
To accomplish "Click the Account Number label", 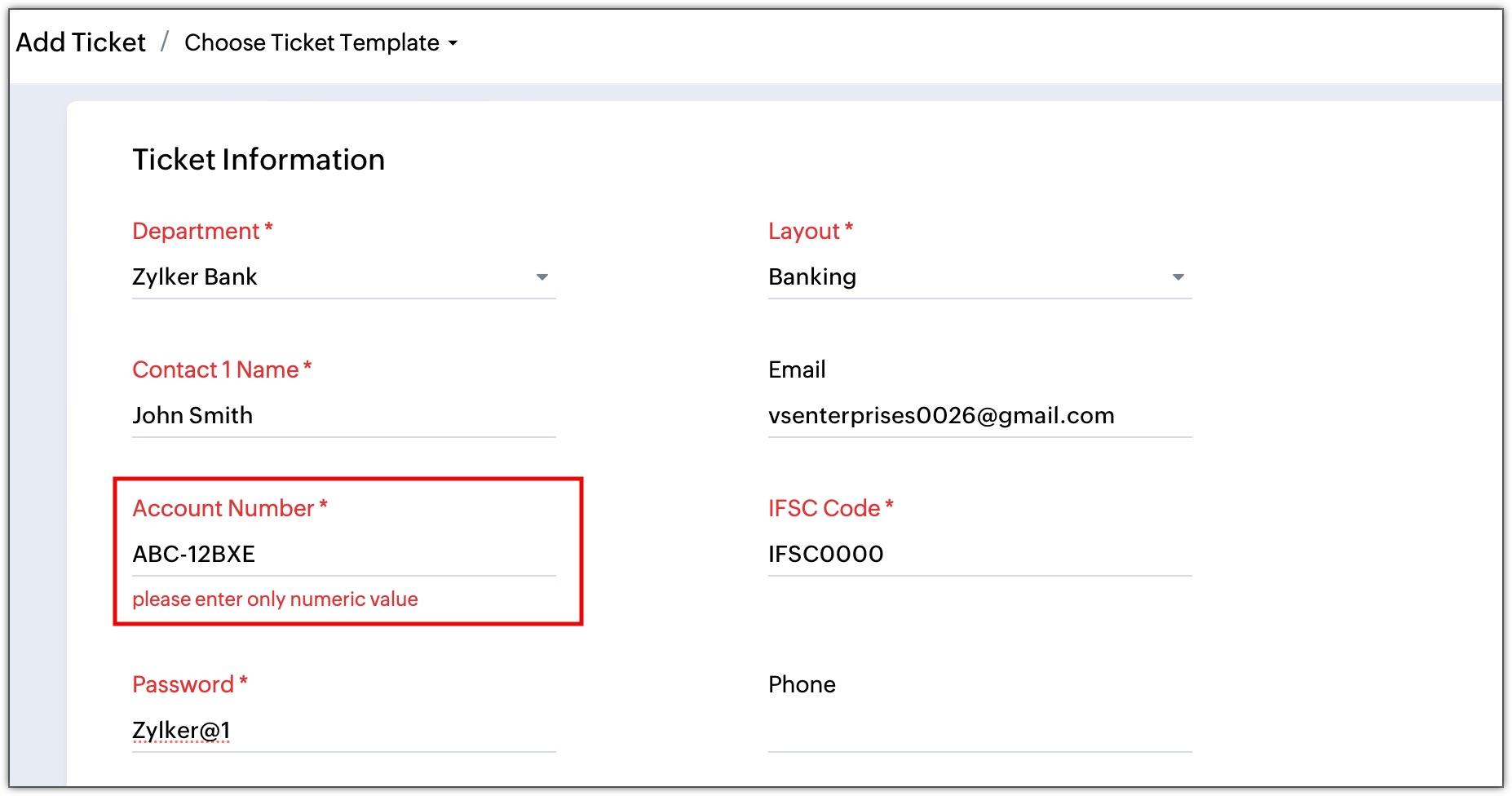I will click(x=223, y=509).
